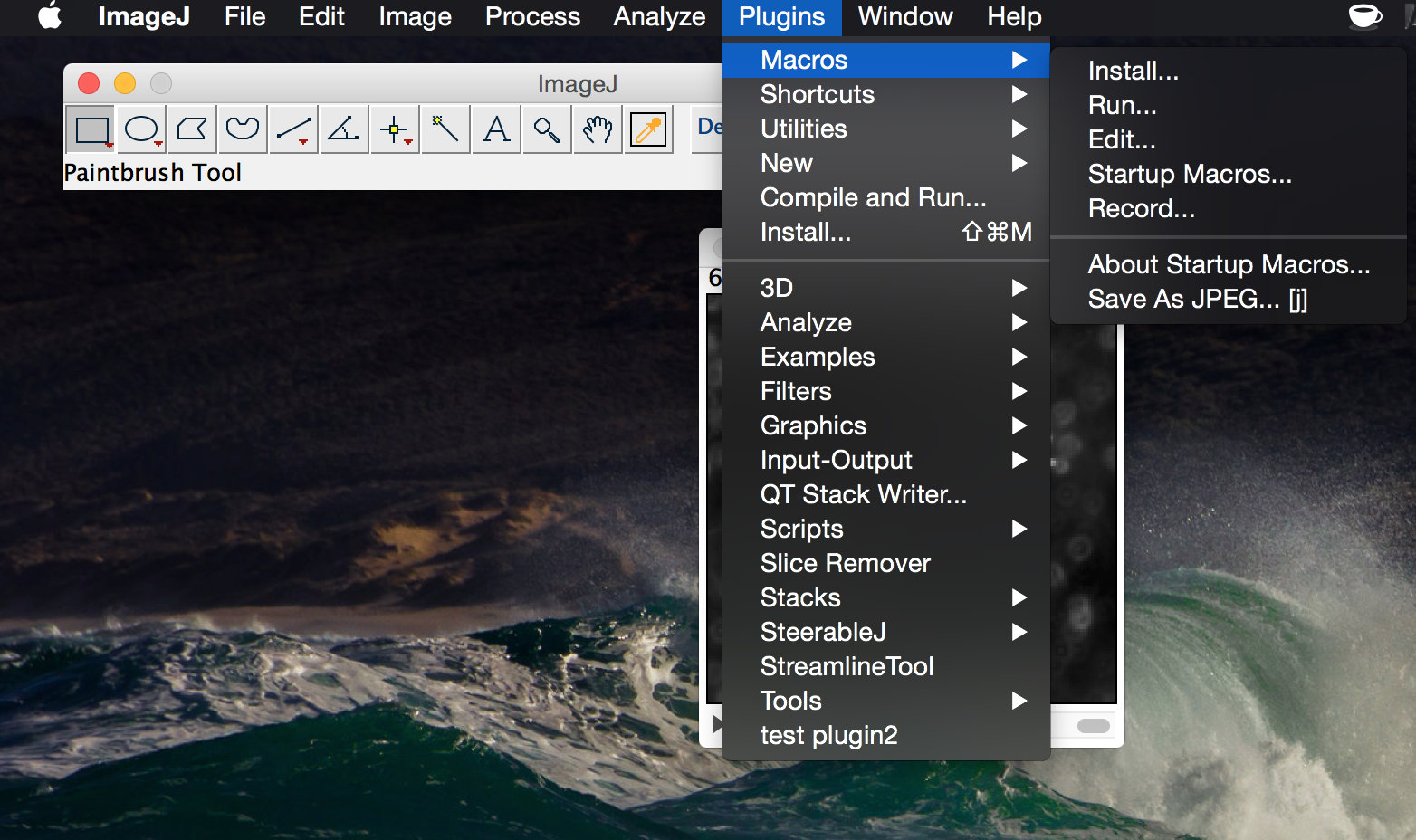Expand the Macros submenu
The width and height of the screenshot is (1416, 840).
tap(885, 60)
